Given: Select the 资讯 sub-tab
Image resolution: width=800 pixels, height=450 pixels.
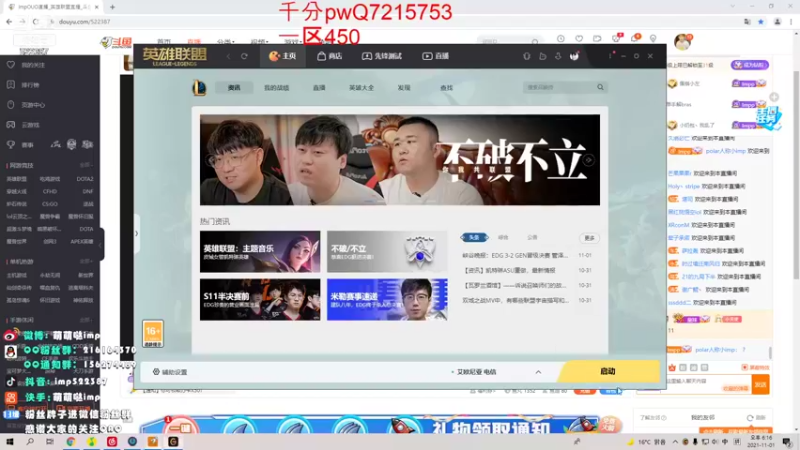Looking at the screenshot, I should [x=234, y=88].
